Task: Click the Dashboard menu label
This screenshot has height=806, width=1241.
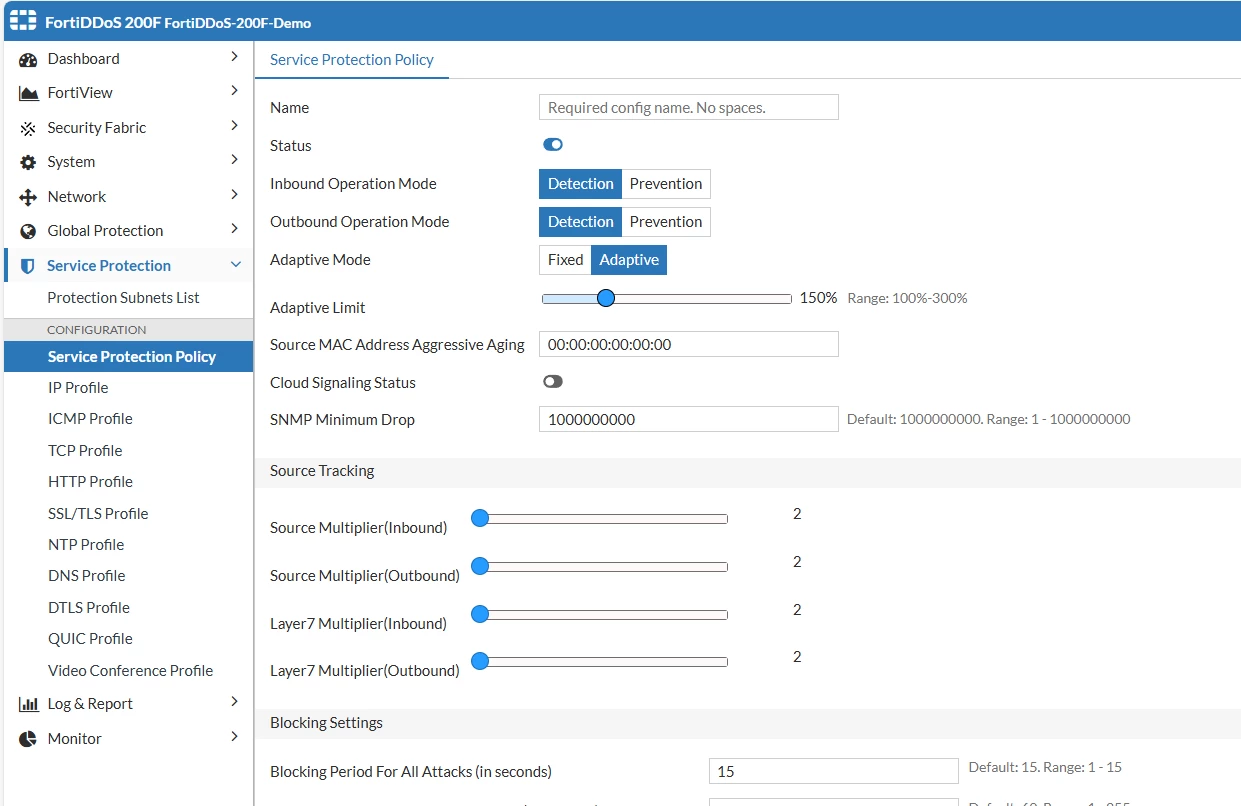Action: (83, 59)
